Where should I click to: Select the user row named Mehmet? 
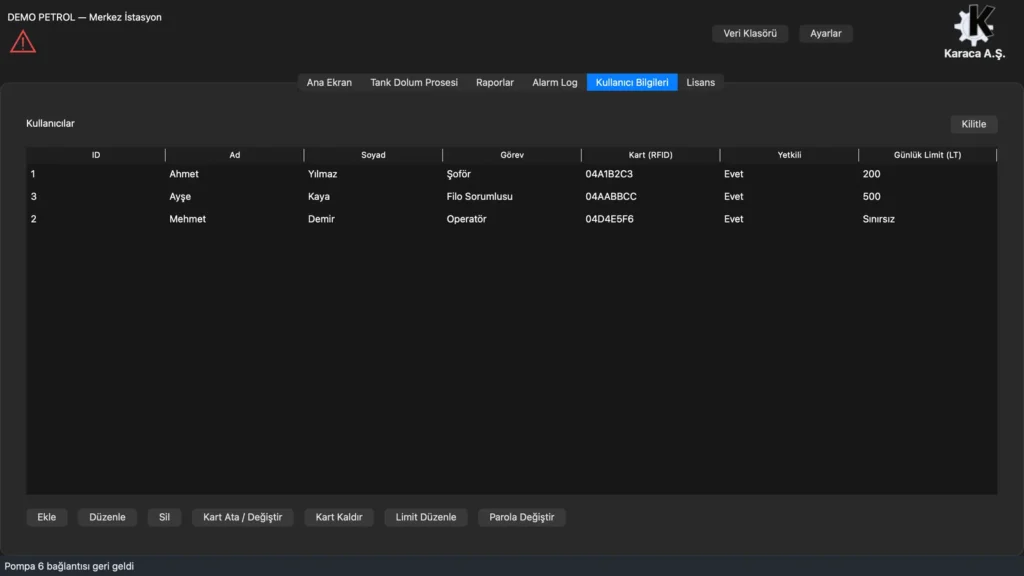click(511, 219)
